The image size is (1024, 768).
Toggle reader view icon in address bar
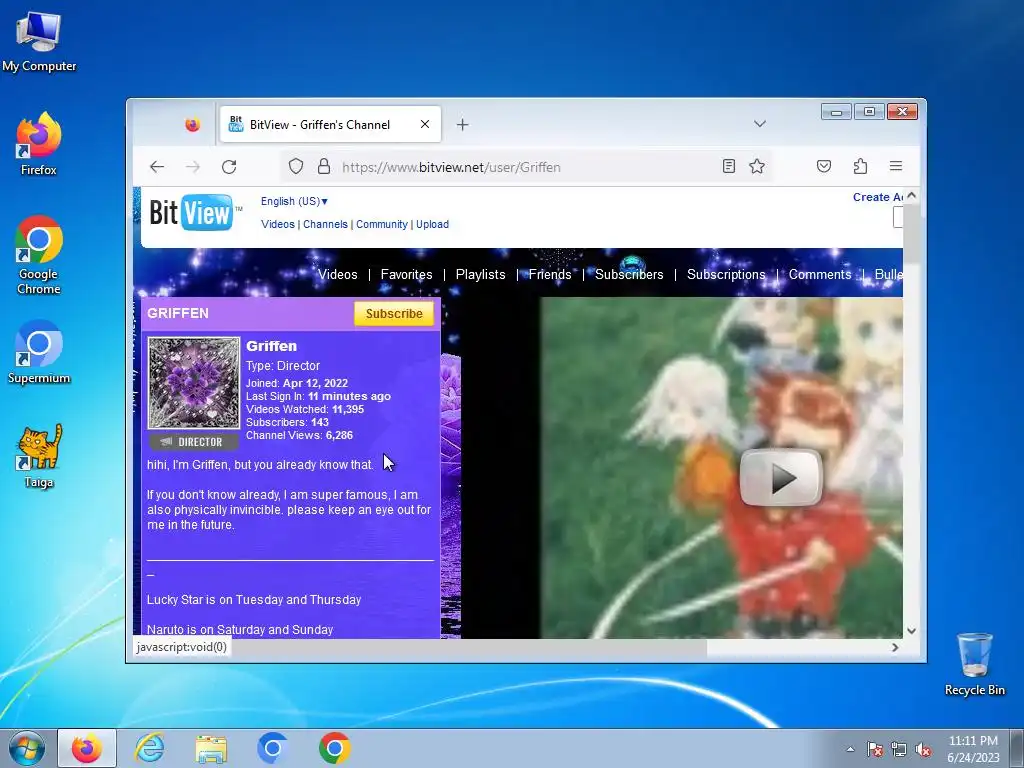729,167
